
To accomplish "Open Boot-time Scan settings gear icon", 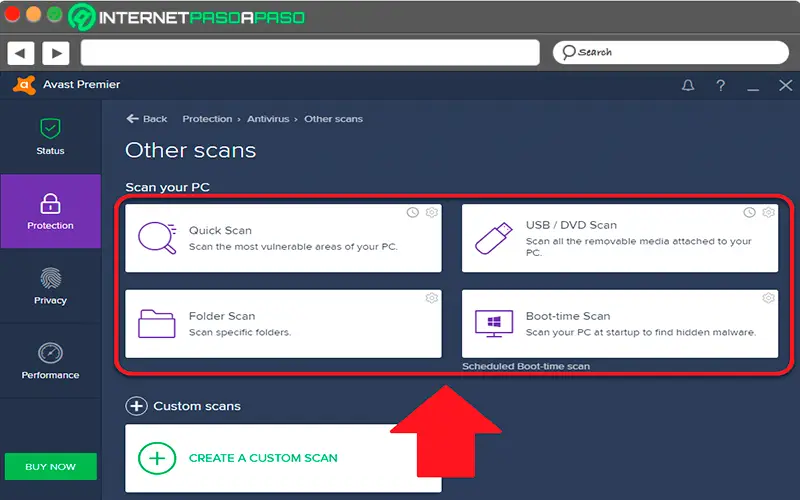I will [768, 298].
